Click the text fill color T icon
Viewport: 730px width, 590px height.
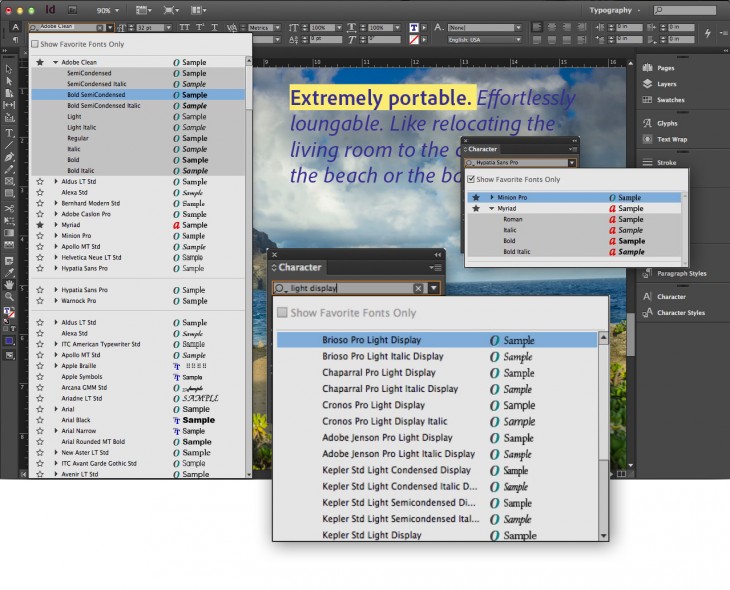(x=414, y=27)
